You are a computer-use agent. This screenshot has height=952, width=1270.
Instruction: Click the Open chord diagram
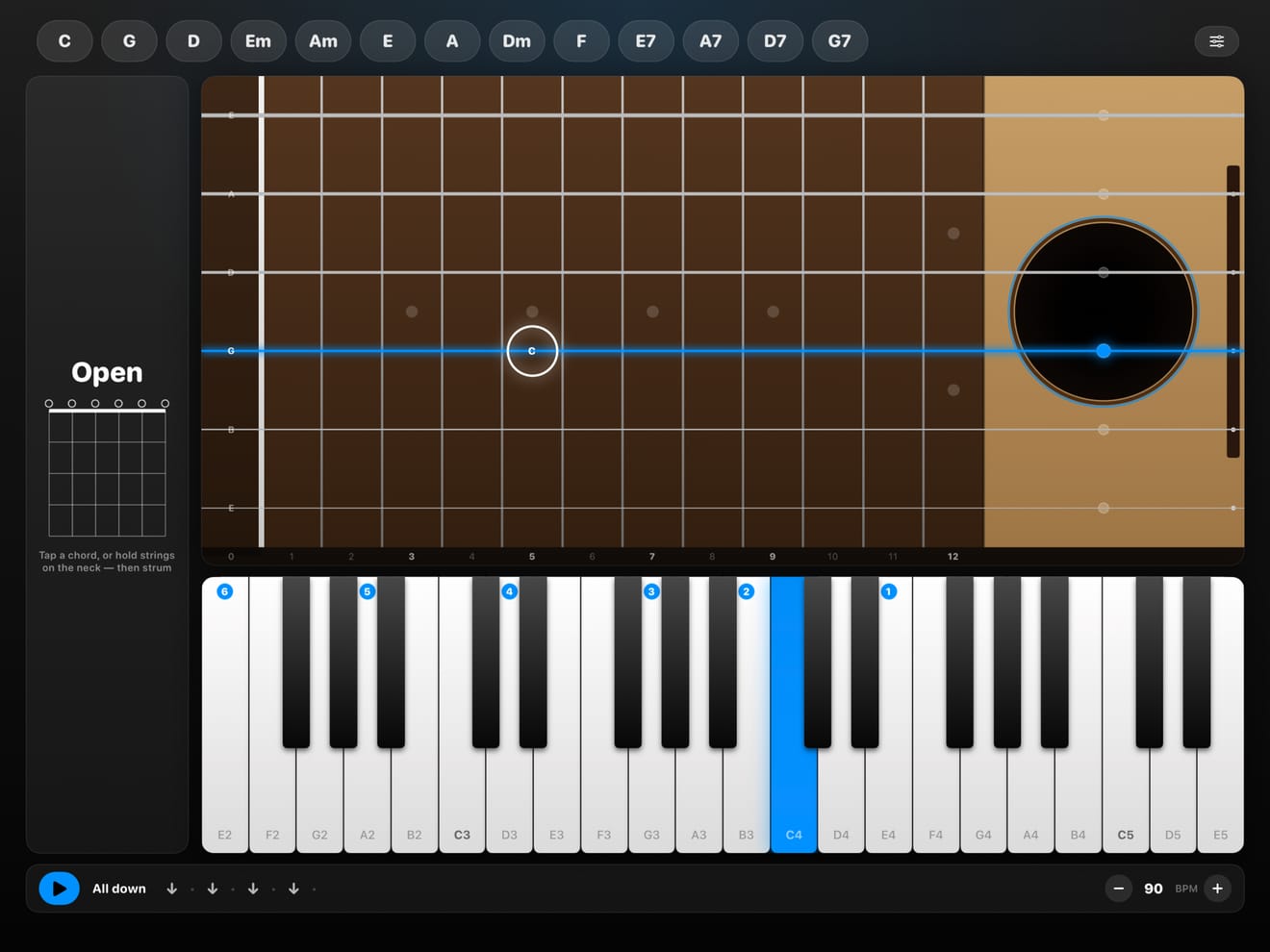[x=107, y=468]
